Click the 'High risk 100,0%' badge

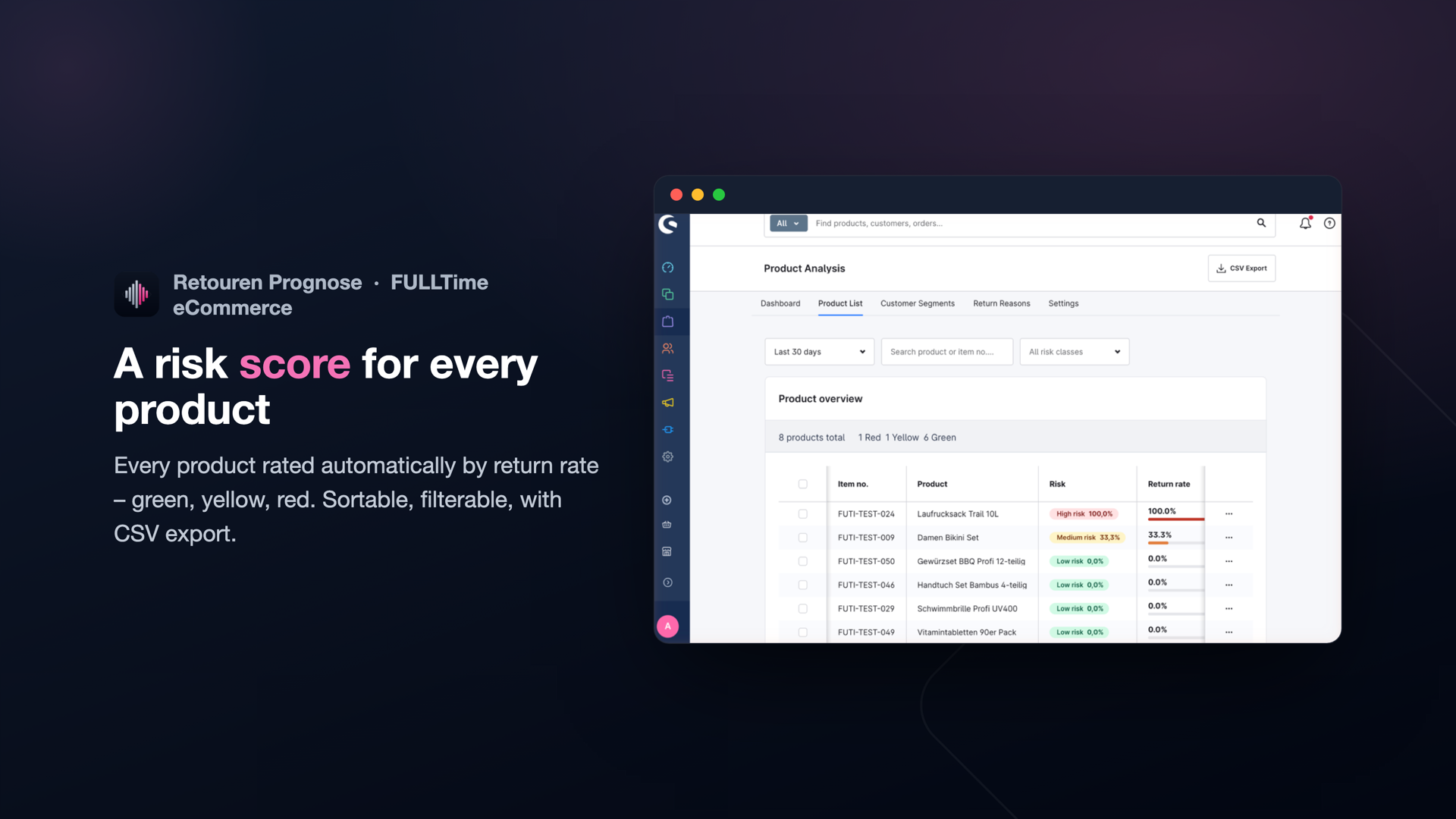point(1084,514)
